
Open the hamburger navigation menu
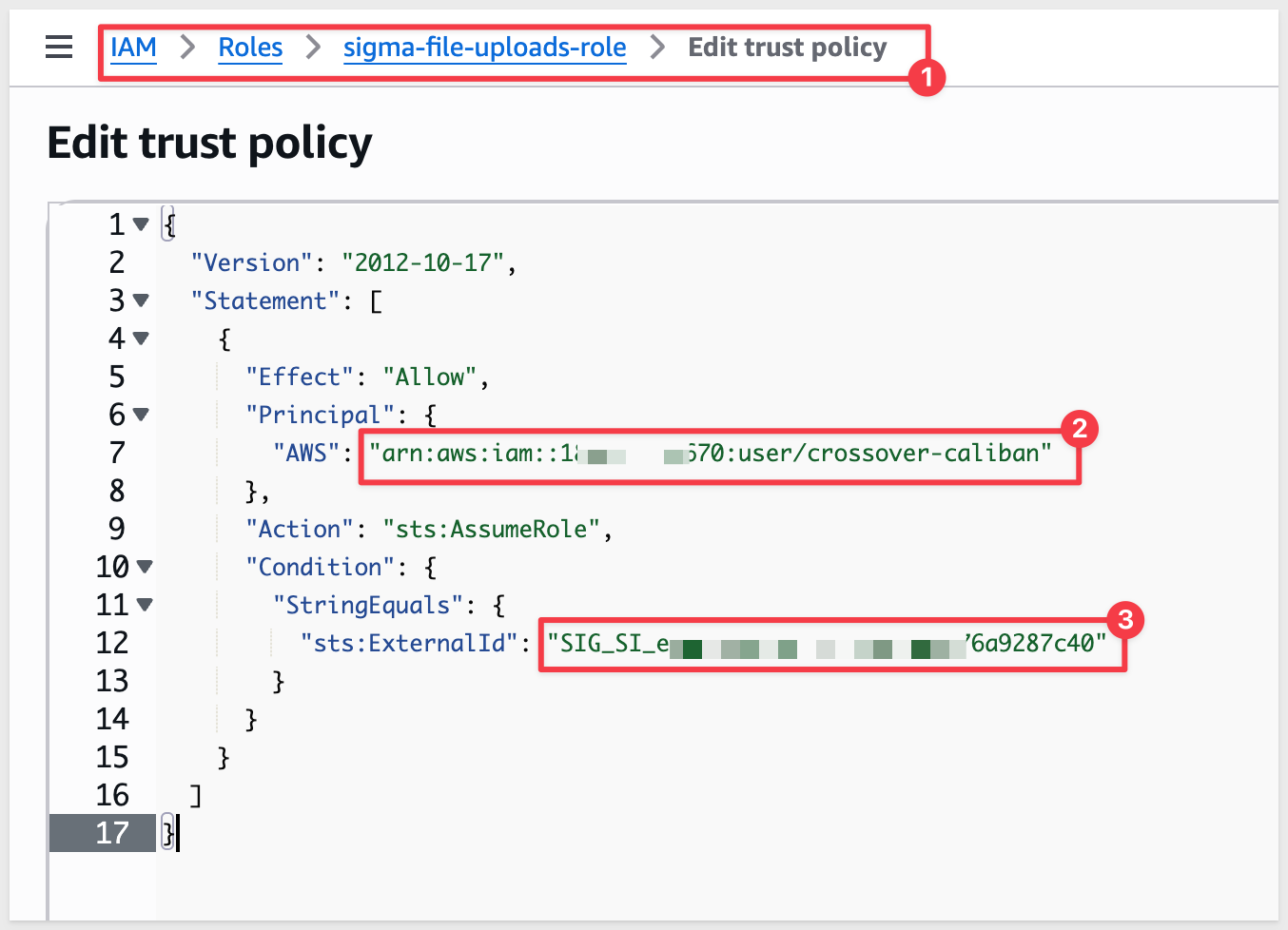point(59,47)
